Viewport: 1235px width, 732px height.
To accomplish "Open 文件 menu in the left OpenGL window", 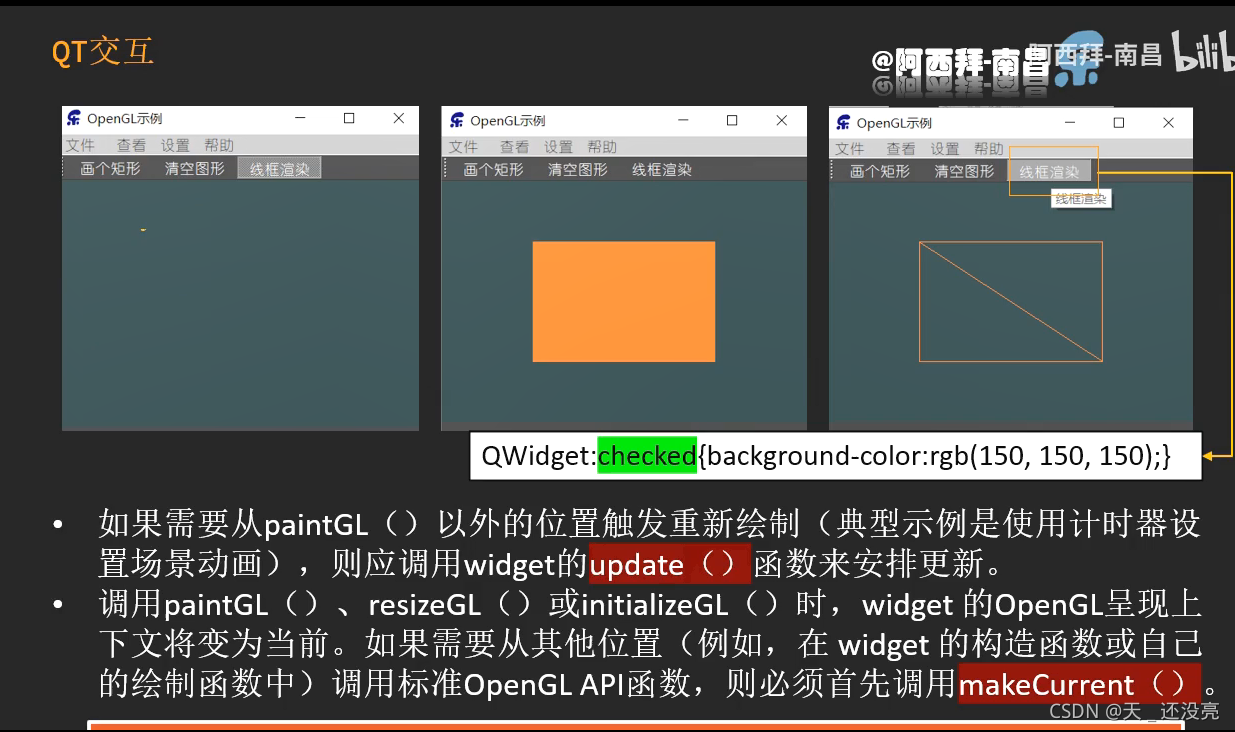I will tap(80, 146).
